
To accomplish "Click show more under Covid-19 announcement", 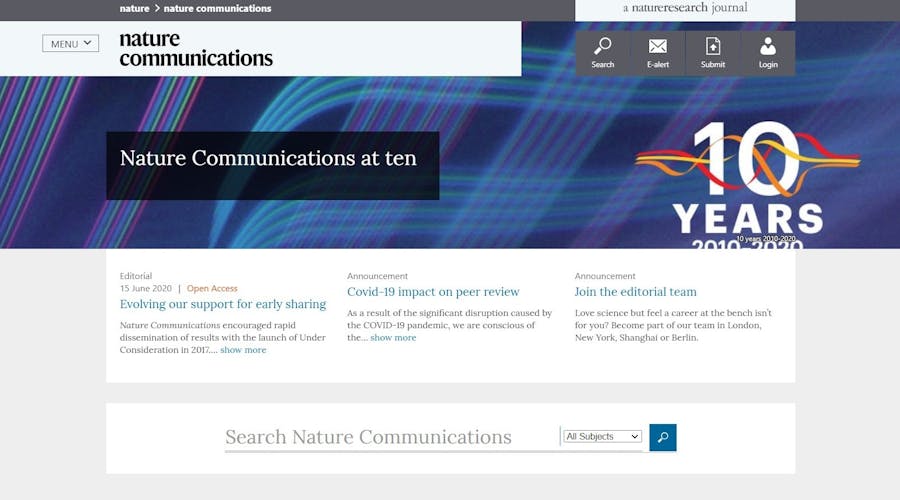I will tap(393, 338).
